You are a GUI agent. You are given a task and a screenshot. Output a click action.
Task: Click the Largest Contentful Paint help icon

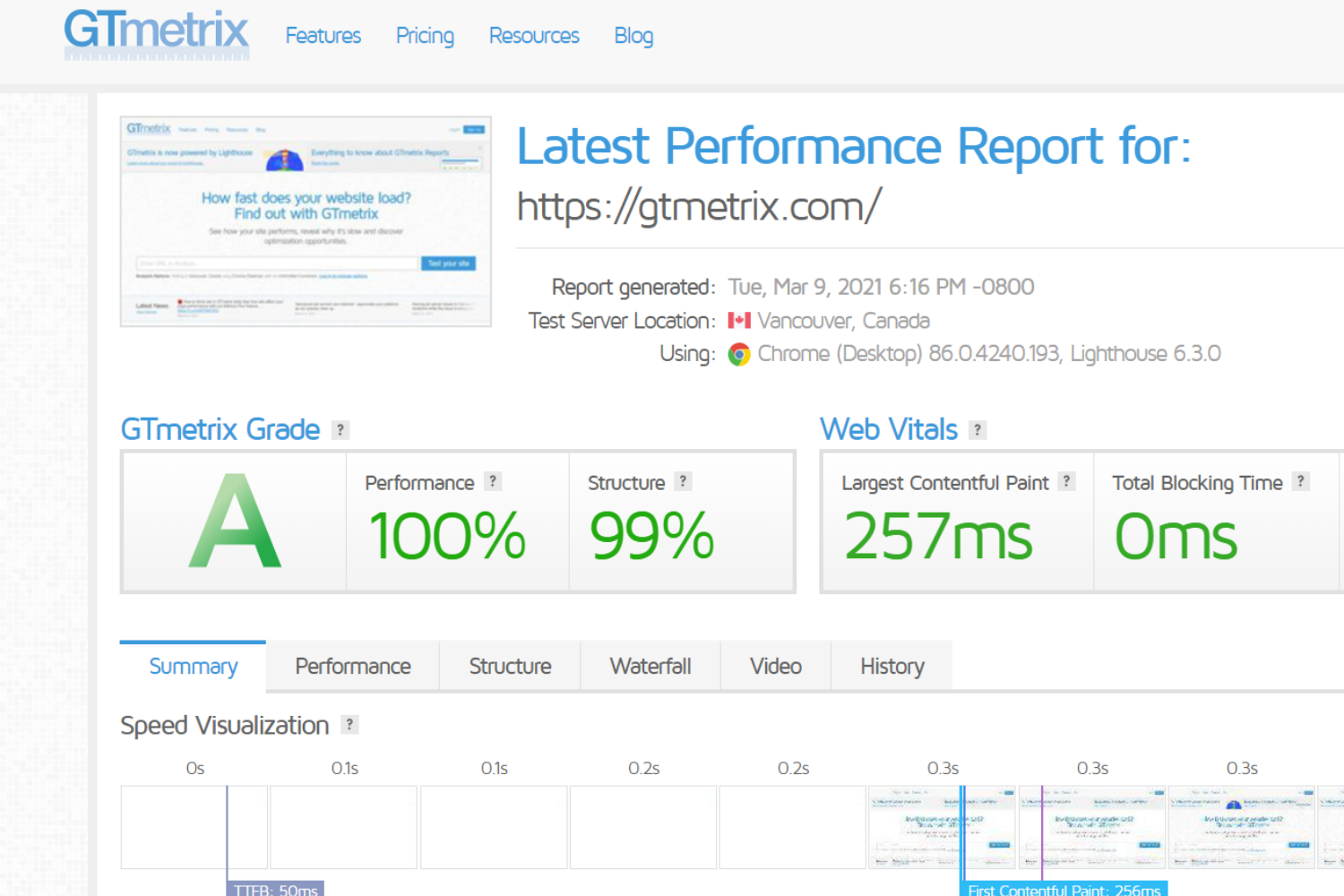pyautogui.click(x=1066, y=481)
